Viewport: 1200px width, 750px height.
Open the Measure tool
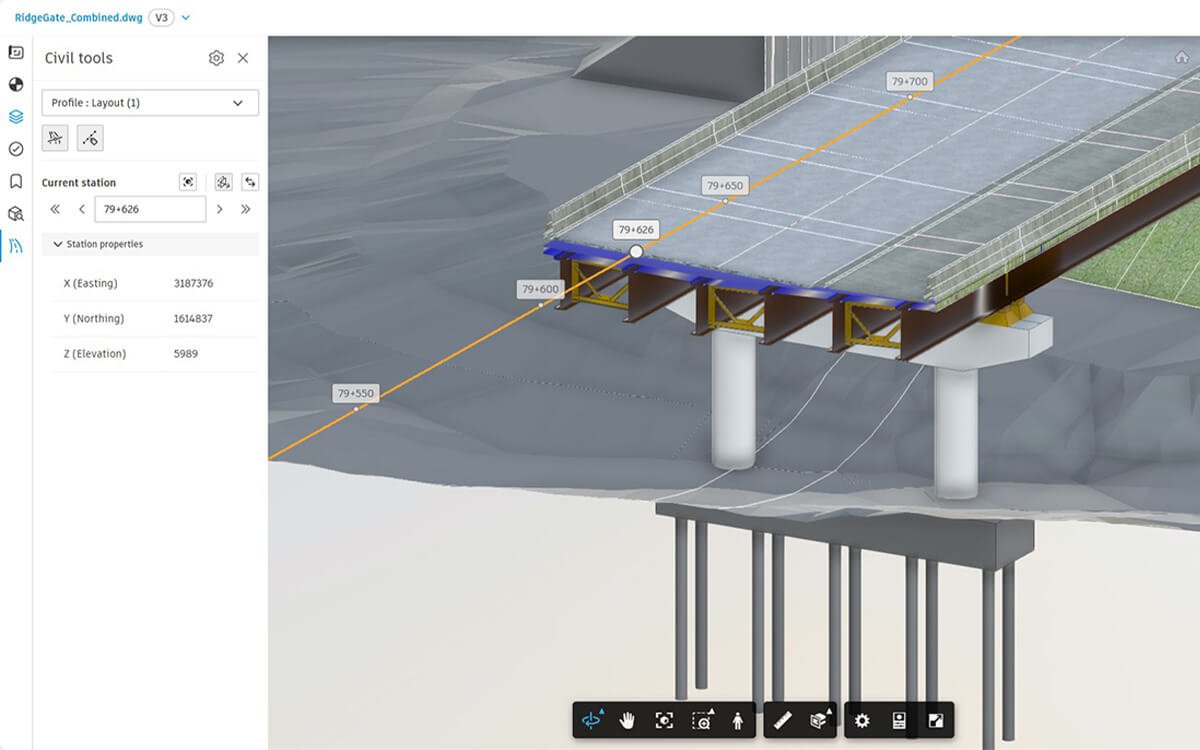[781, 719]
